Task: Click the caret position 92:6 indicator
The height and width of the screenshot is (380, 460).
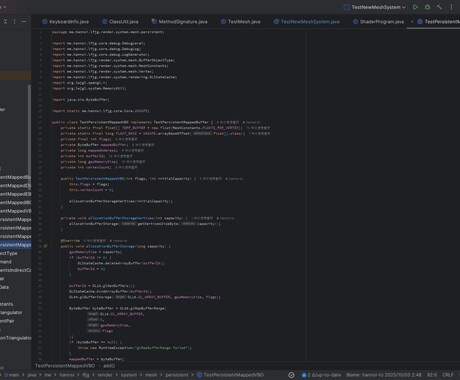Action: (432, 375)
